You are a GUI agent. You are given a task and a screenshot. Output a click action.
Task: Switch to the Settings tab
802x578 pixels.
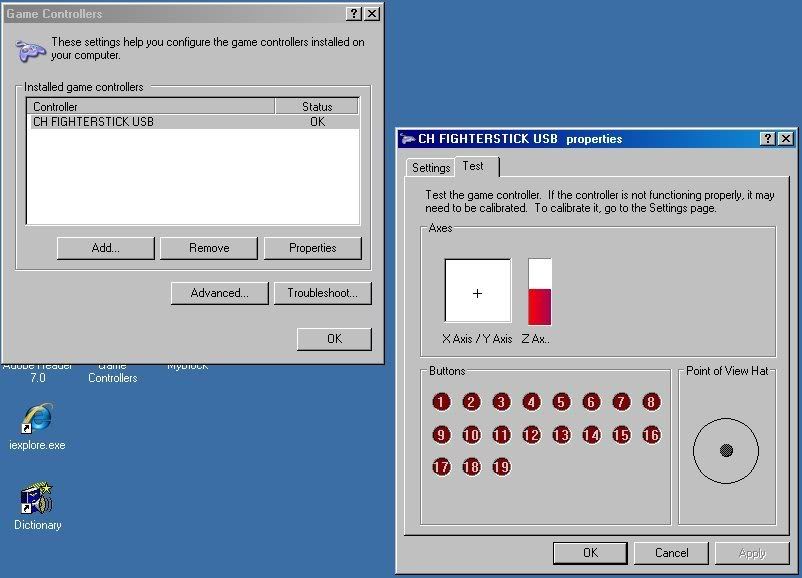pos(431,168)
